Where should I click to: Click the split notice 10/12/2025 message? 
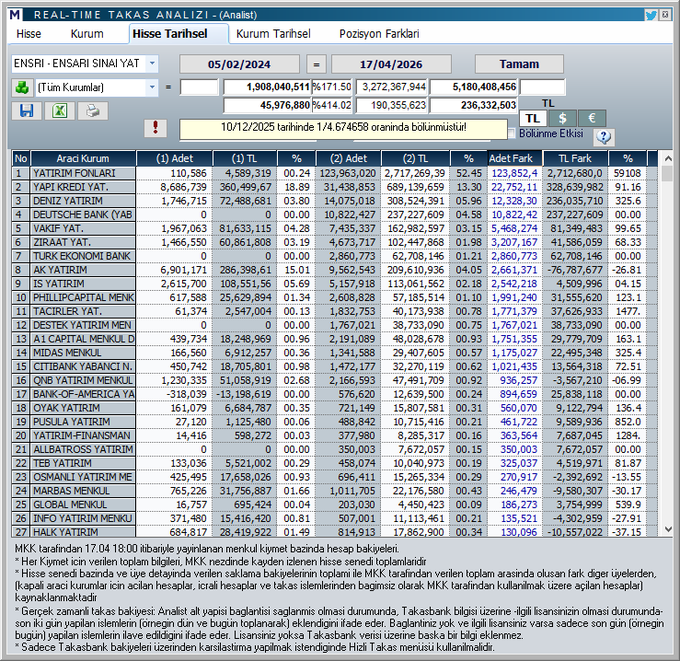click(343, 128)
